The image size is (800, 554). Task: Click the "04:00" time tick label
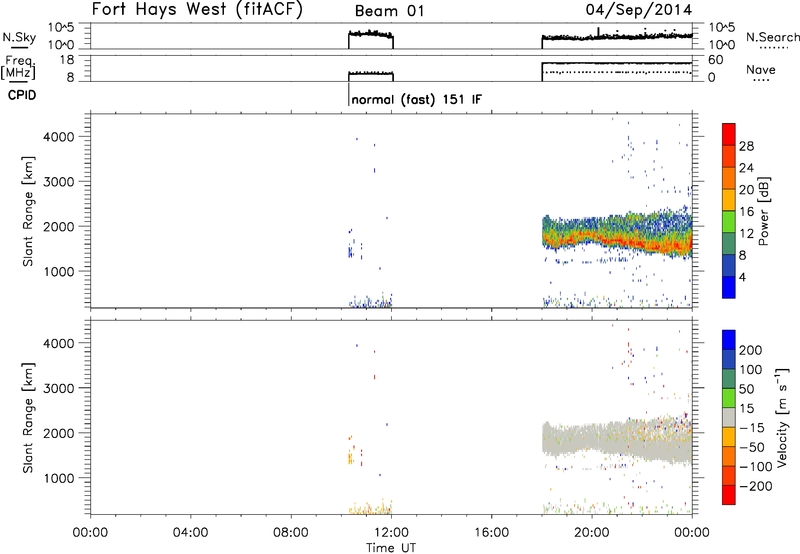(x=191, y=533)
